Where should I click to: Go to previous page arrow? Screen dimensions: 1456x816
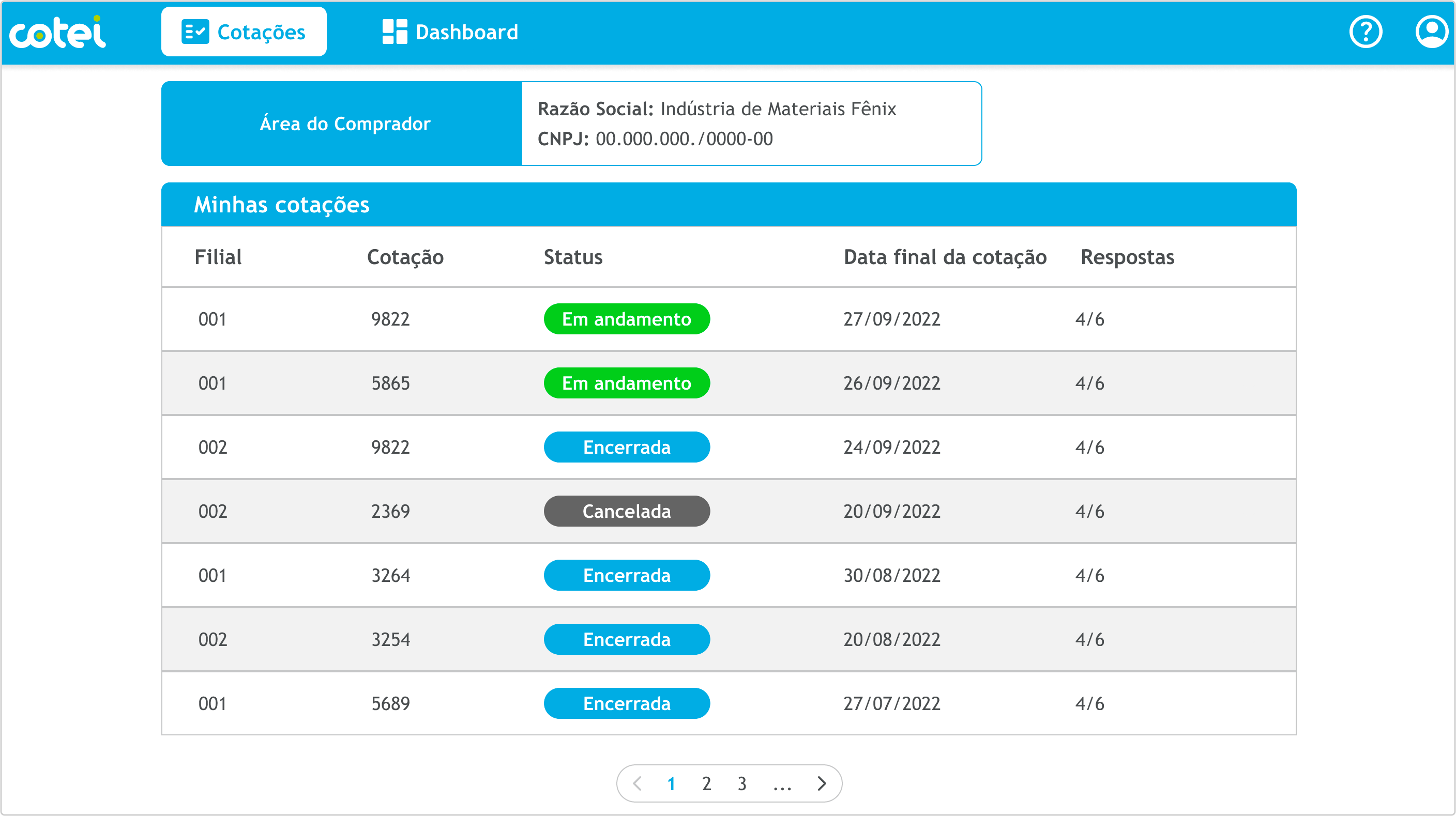(x=638, y=783)
